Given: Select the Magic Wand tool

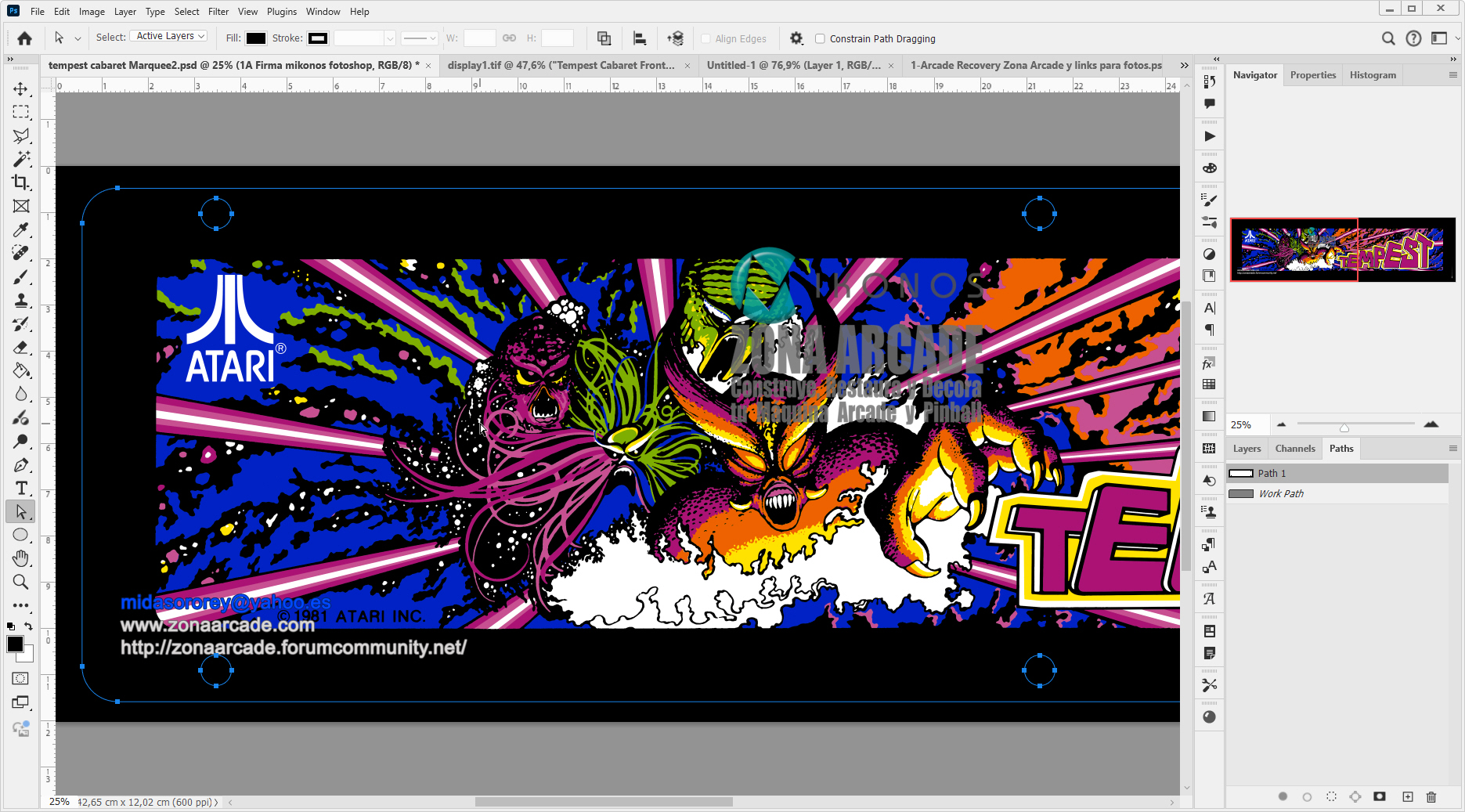Looking at the screenshot, I should point(21,159).
